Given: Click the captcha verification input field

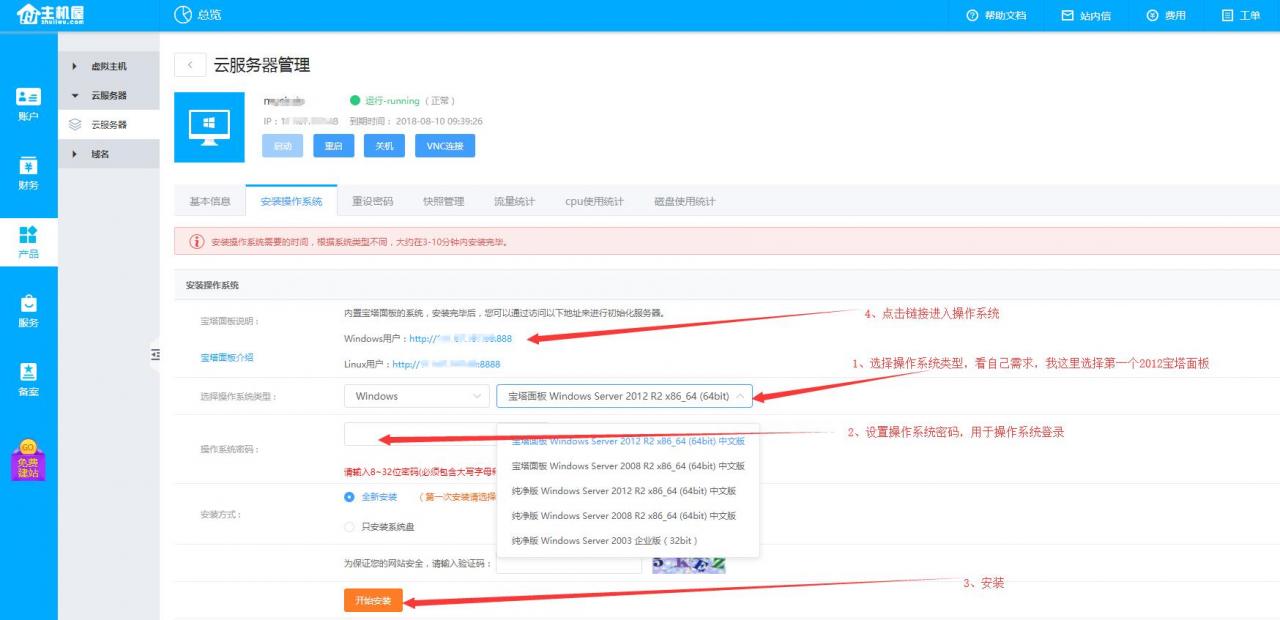Looking at the screenshot, I should click(568, 564).
